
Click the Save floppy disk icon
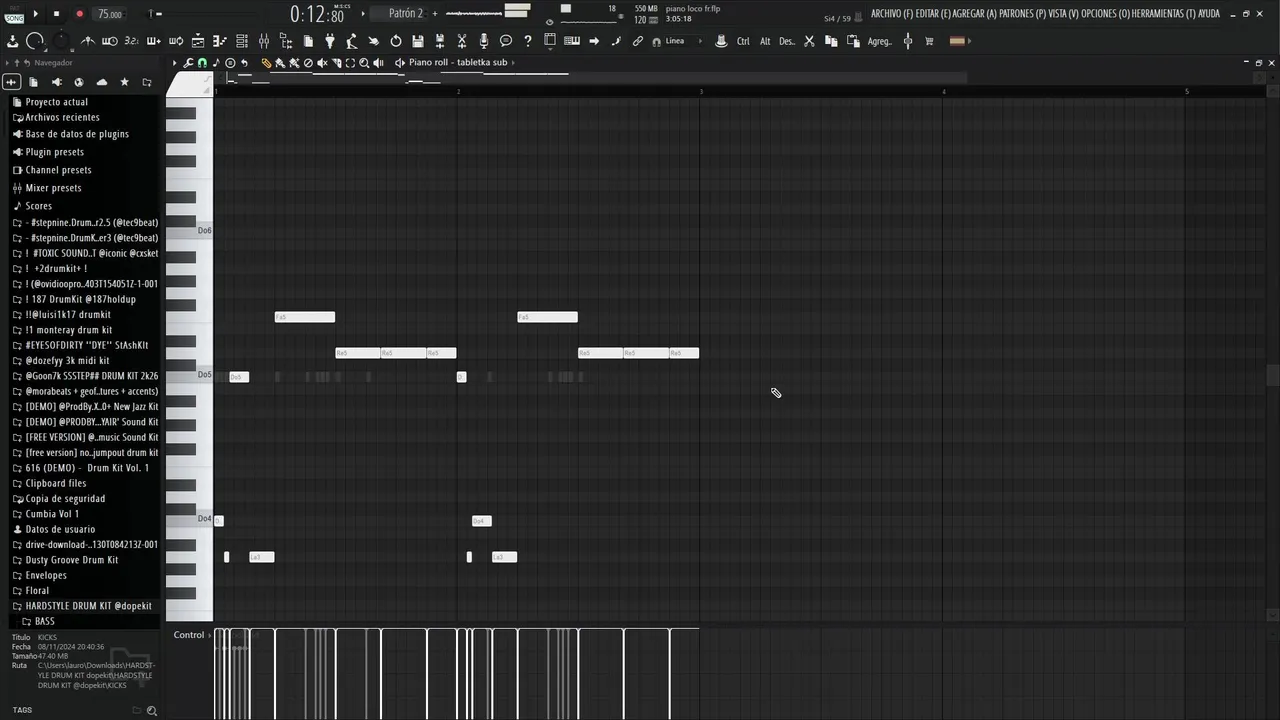pos(418,41)
